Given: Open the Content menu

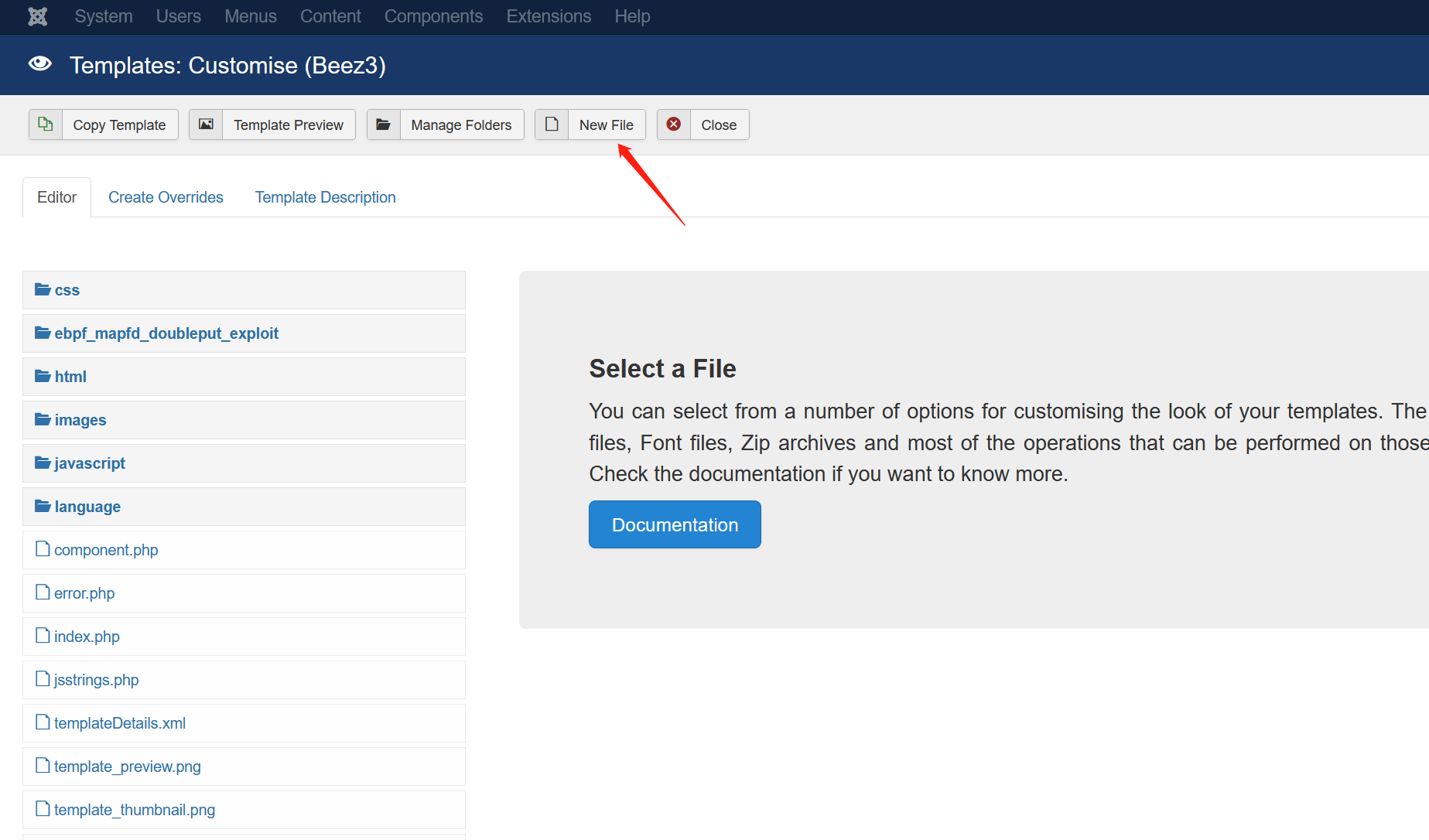Looking at the screenshot, I should [x=330, y=16].
